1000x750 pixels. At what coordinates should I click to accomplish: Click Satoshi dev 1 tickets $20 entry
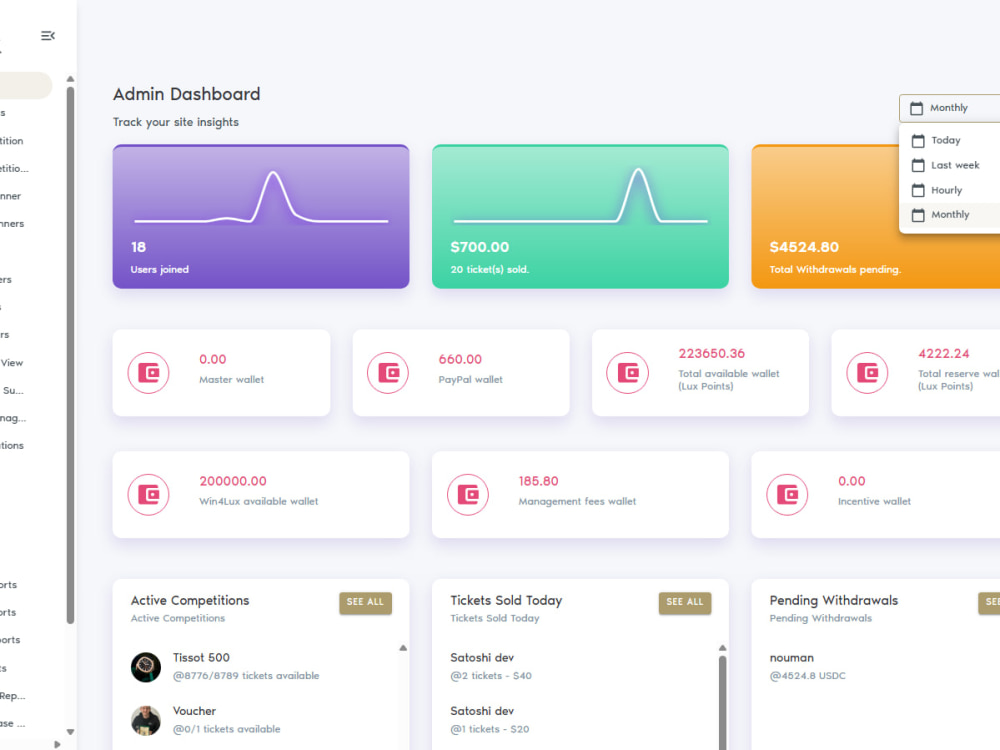coord(490,720)
